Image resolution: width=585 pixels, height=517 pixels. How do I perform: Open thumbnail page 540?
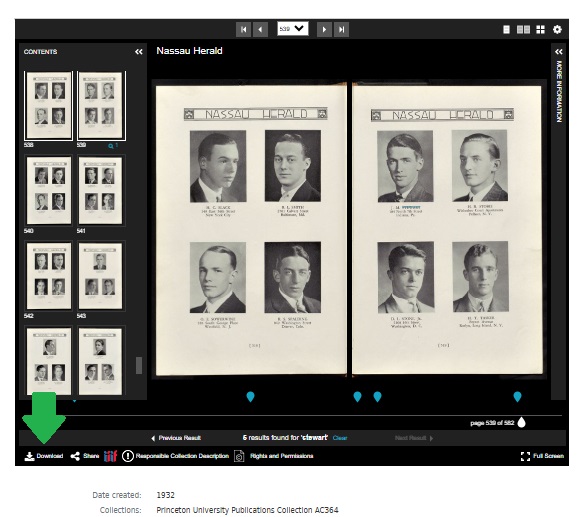(49, 190)
